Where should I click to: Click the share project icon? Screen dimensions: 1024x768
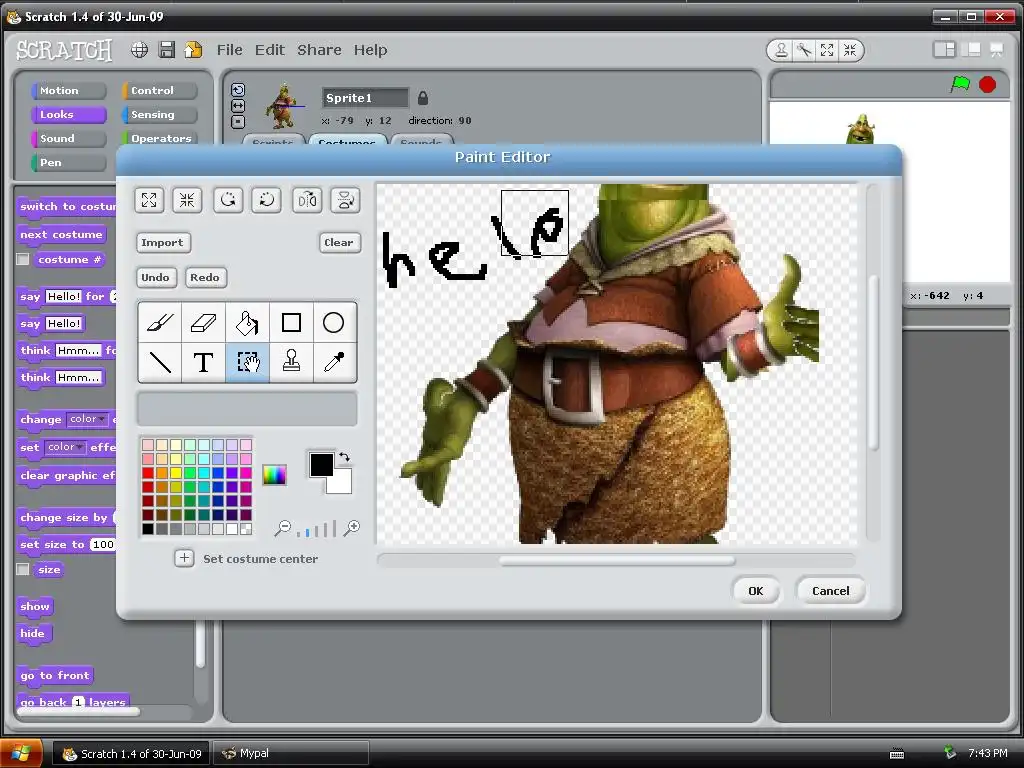(x=193, y=50)
